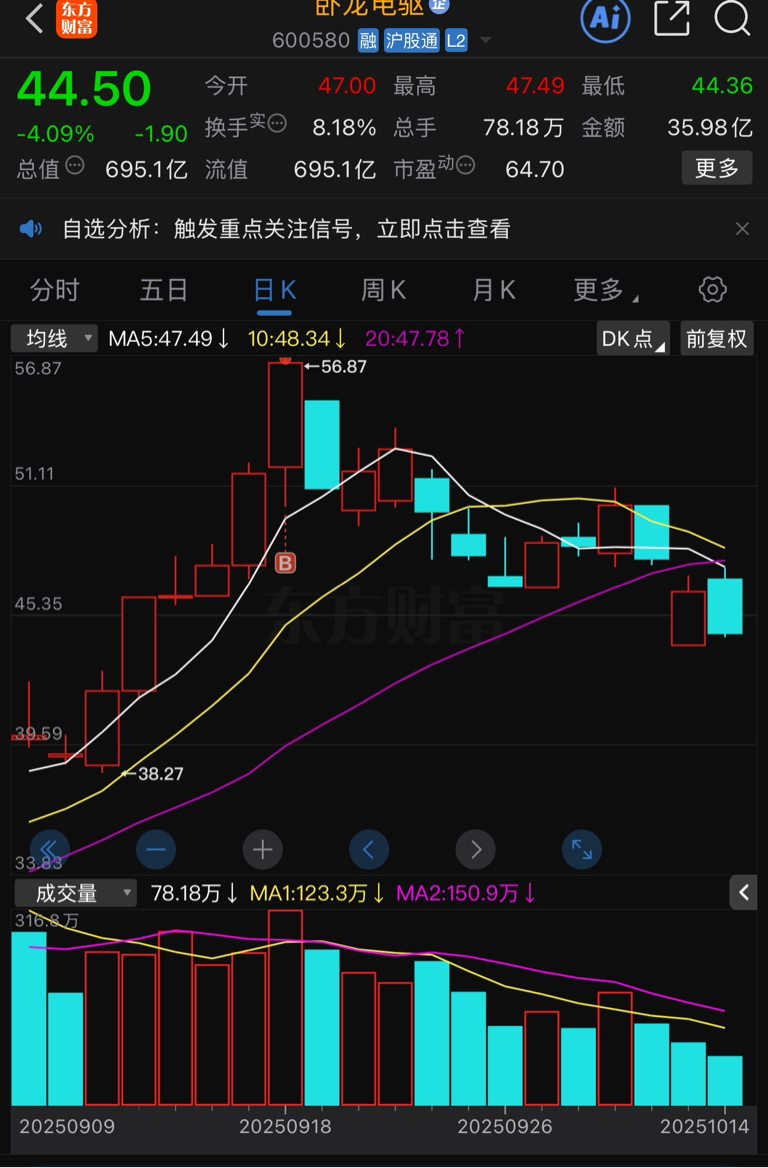Image resolution: width=768 pixels, height=1168 pixels.
Task: Tap the stock code 600580
Action: 311,40
